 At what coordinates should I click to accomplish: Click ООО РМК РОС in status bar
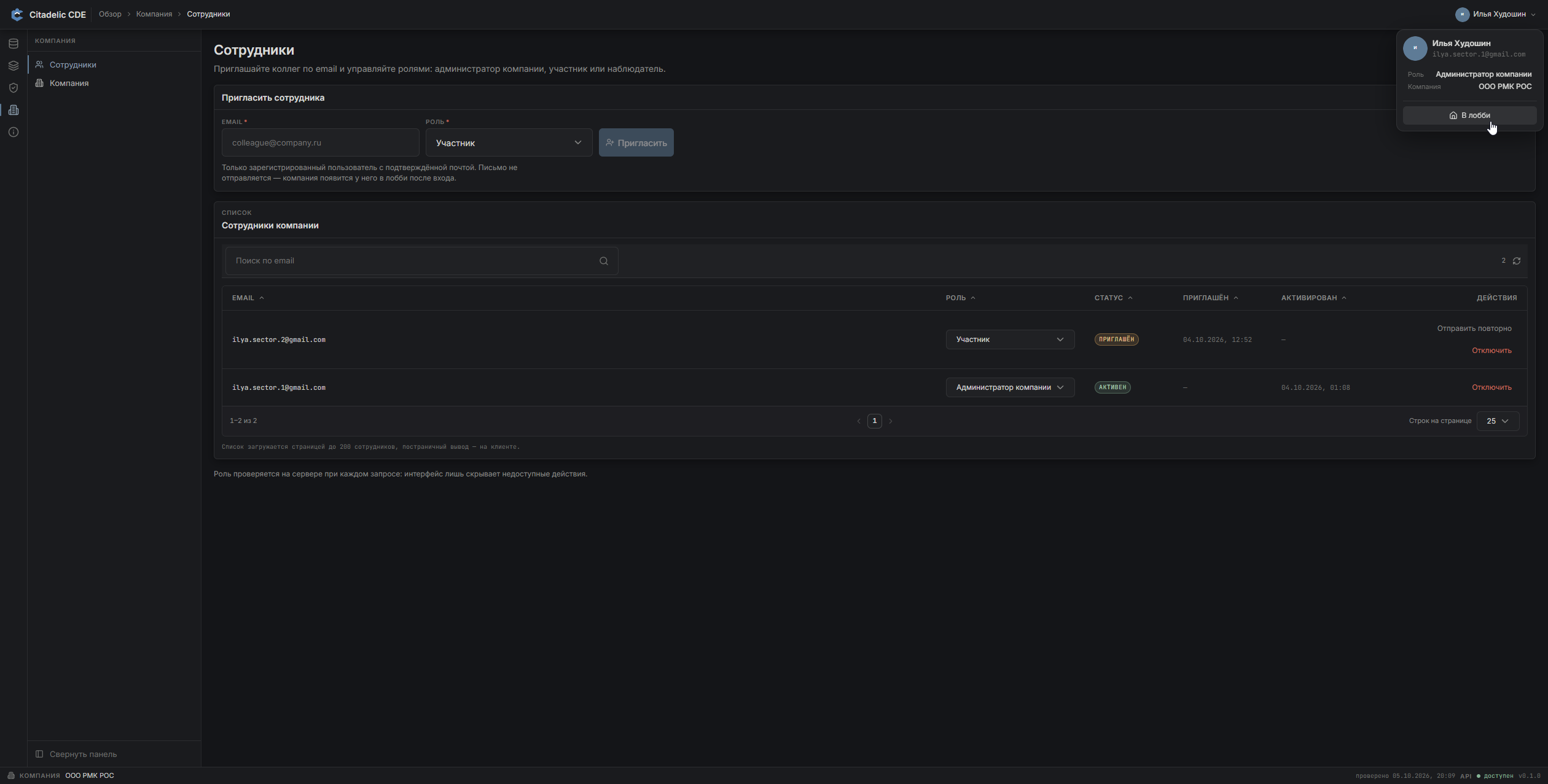[x=90, y=775]
